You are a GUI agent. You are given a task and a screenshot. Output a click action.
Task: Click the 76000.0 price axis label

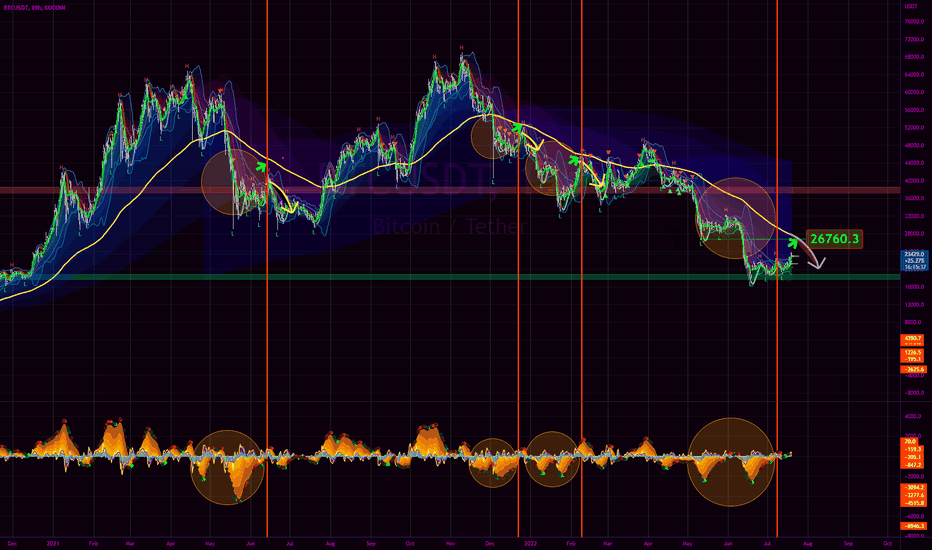click(914, 21)
